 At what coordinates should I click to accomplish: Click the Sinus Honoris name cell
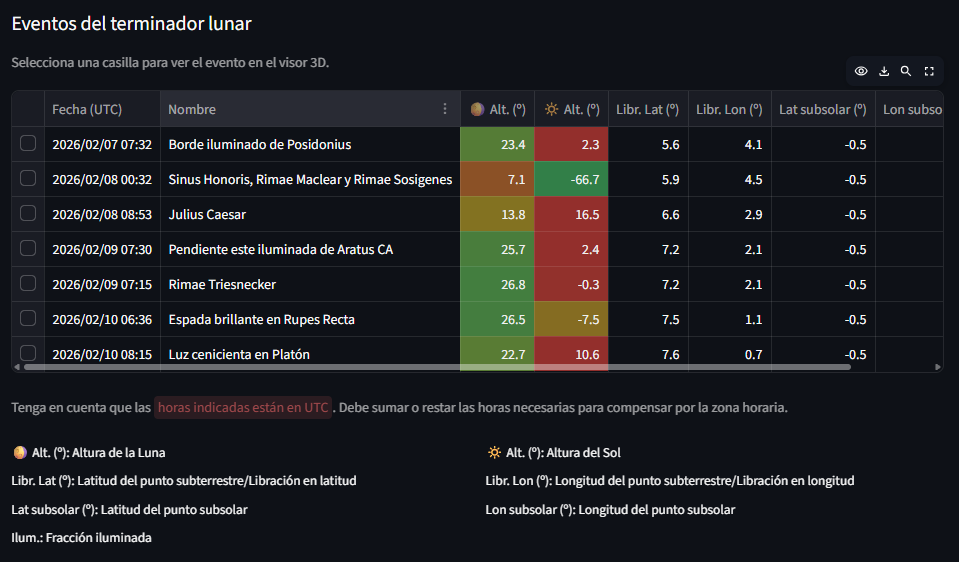310,180
